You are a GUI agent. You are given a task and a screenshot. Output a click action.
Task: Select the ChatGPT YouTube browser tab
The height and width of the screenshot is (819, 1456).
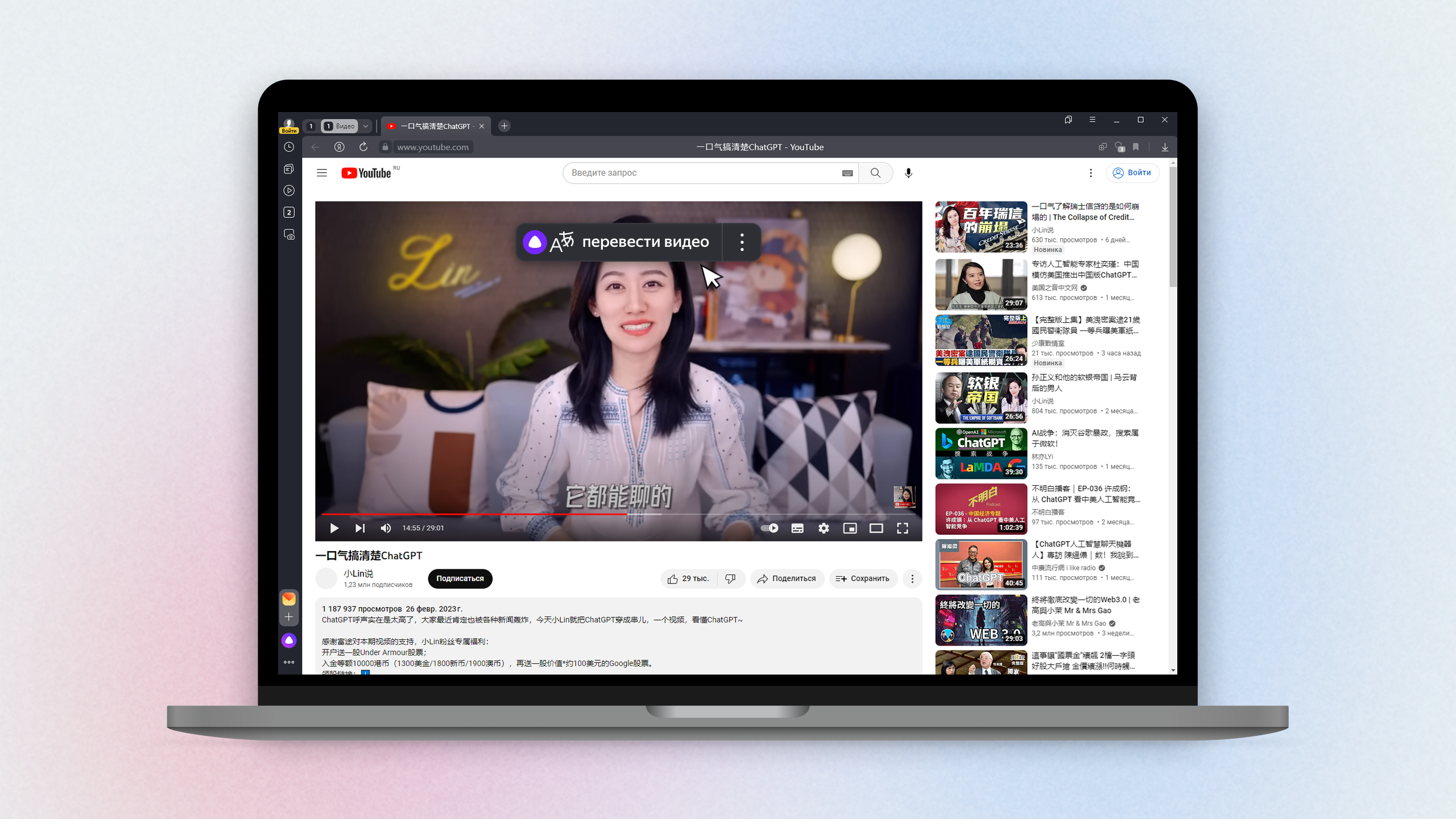point(435,126)
